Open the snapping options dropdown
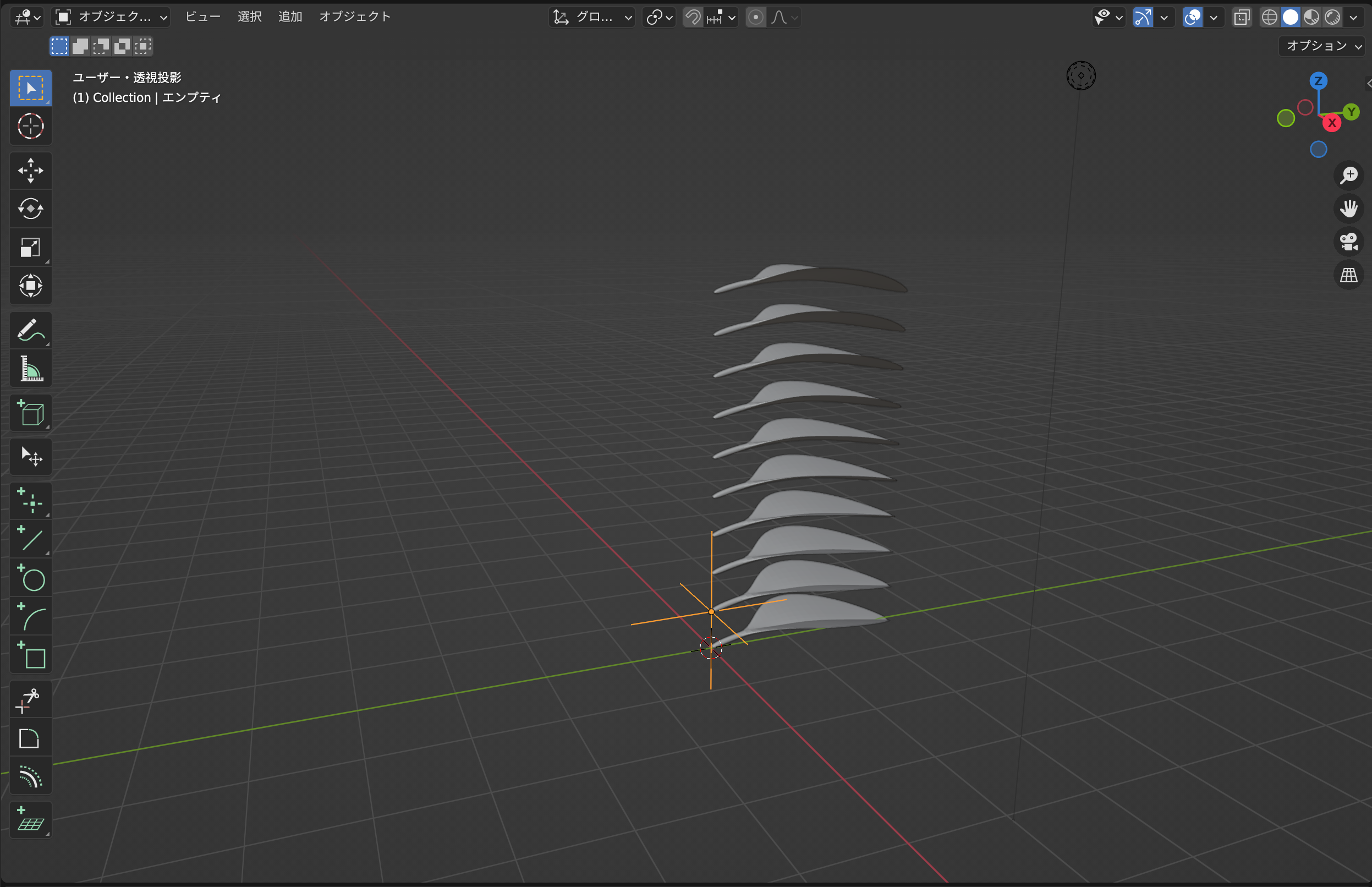 point(721,17)
